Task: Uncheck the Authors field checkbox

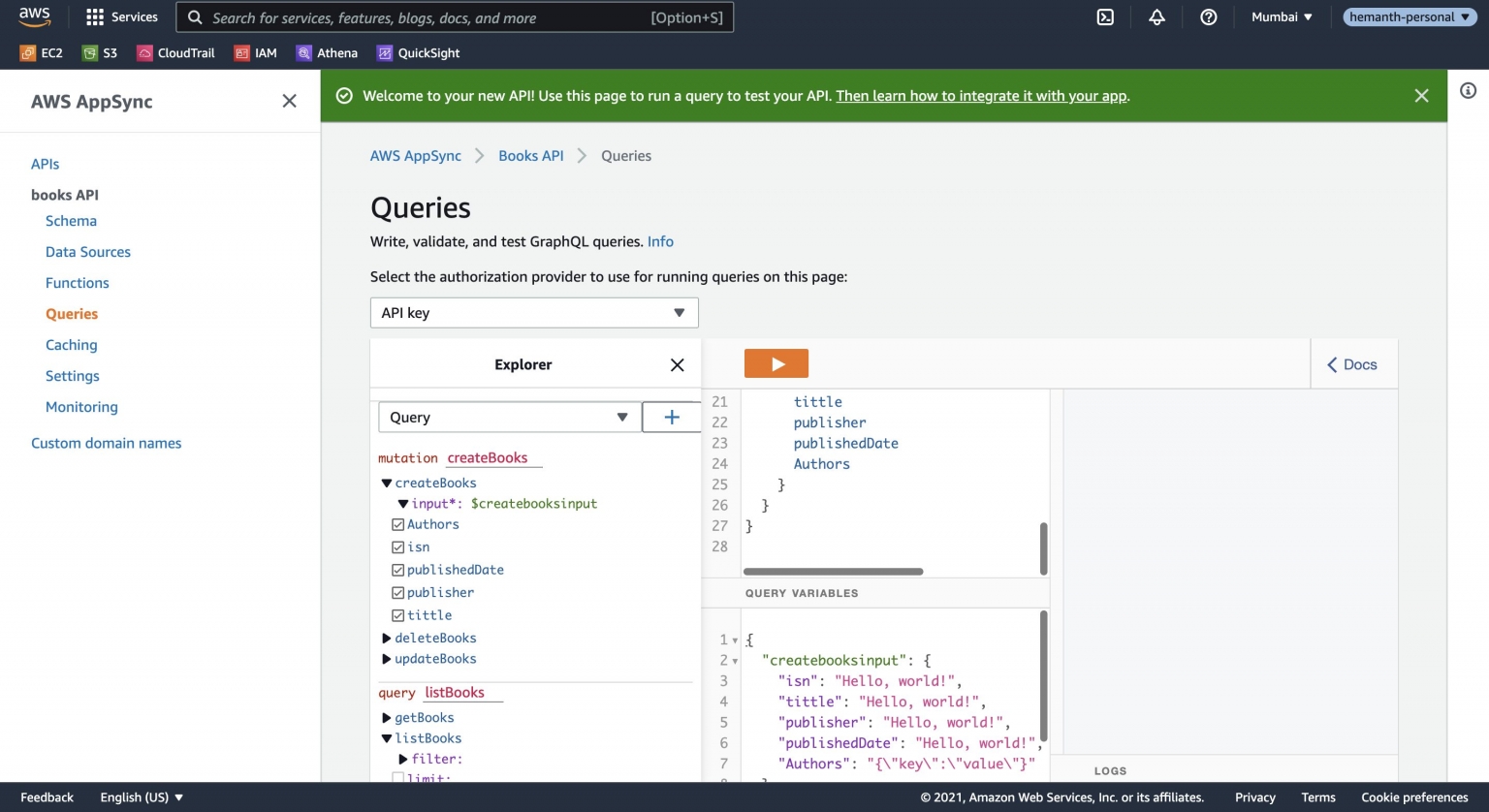Action: pyautogui.click(x=397, y=524)
